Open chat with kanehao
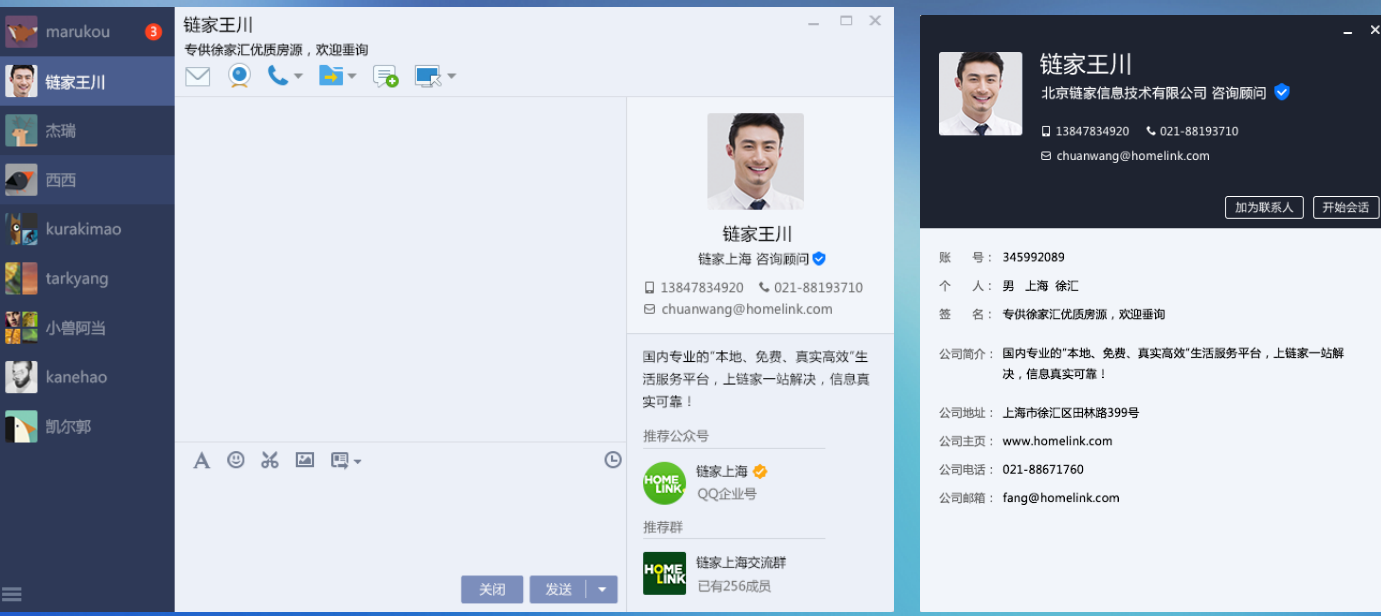 [87, 377]
